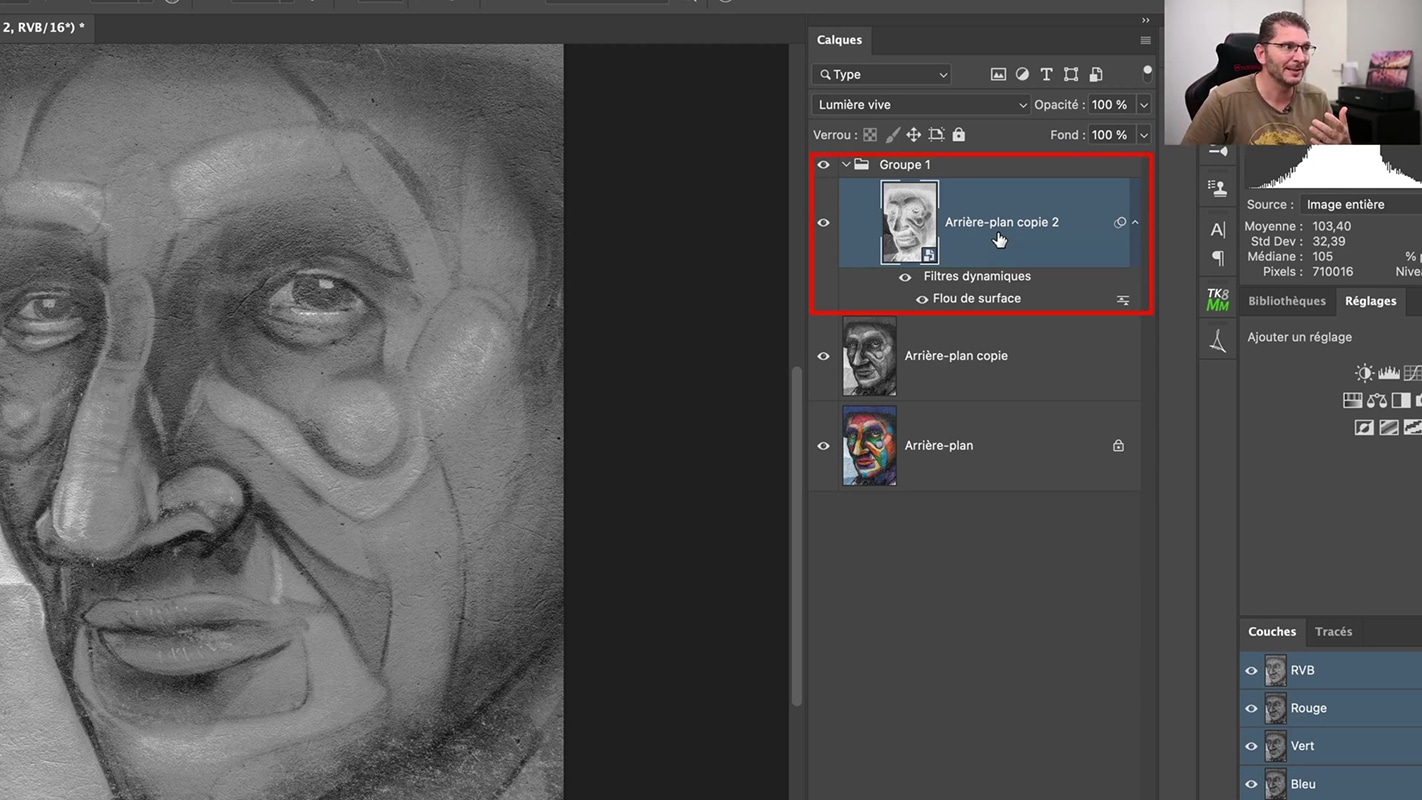The width and height of the screenshot is (1422, 800).
Task: Add a Posterize adjustment
Action: coord(1389,427)
